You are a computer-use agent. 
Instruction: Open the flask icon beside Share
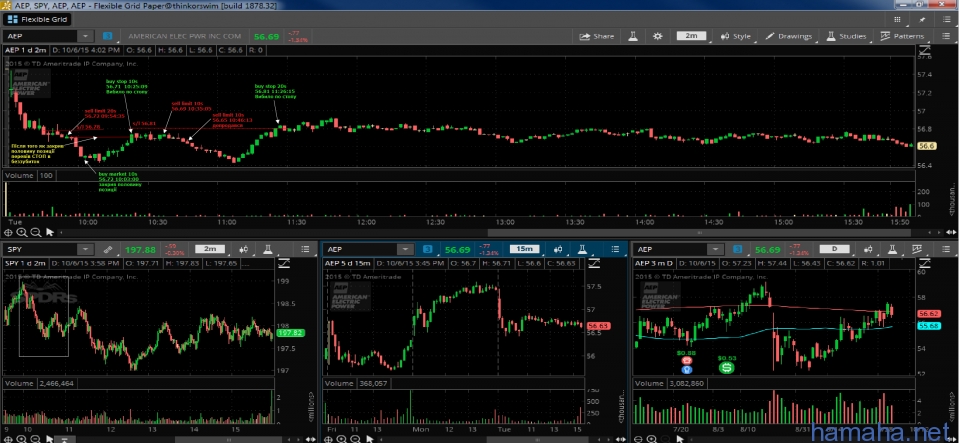click(633, 37)
